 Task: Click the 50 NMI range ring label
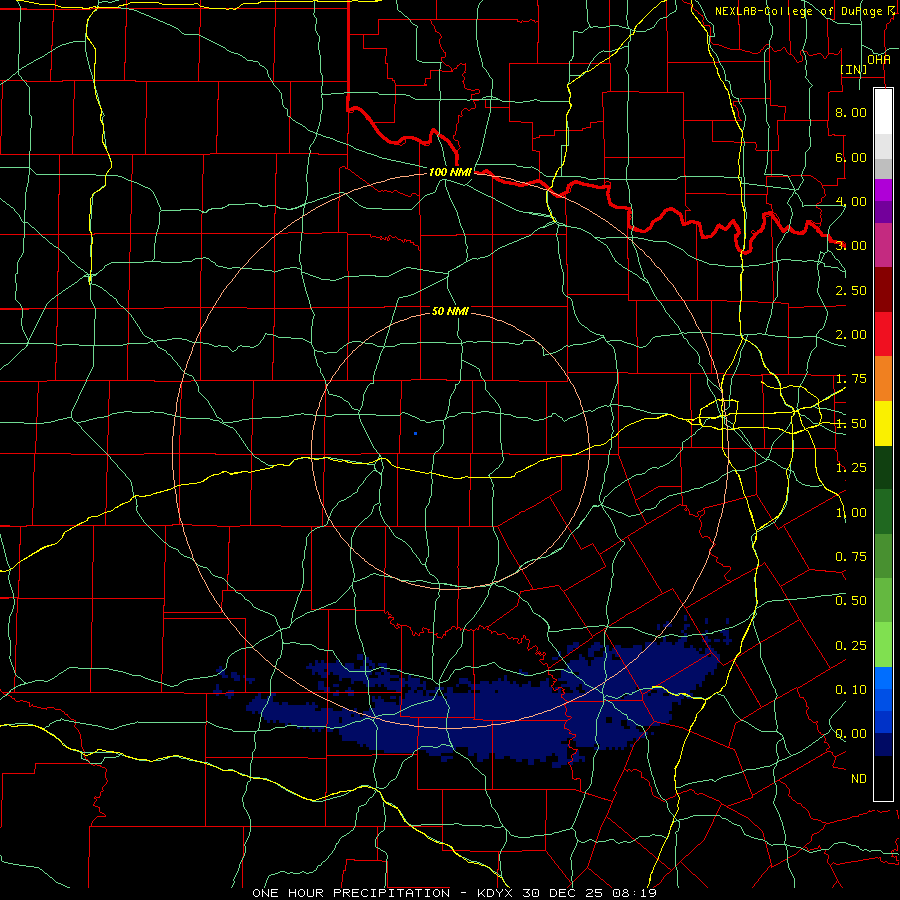coord(450,311)
